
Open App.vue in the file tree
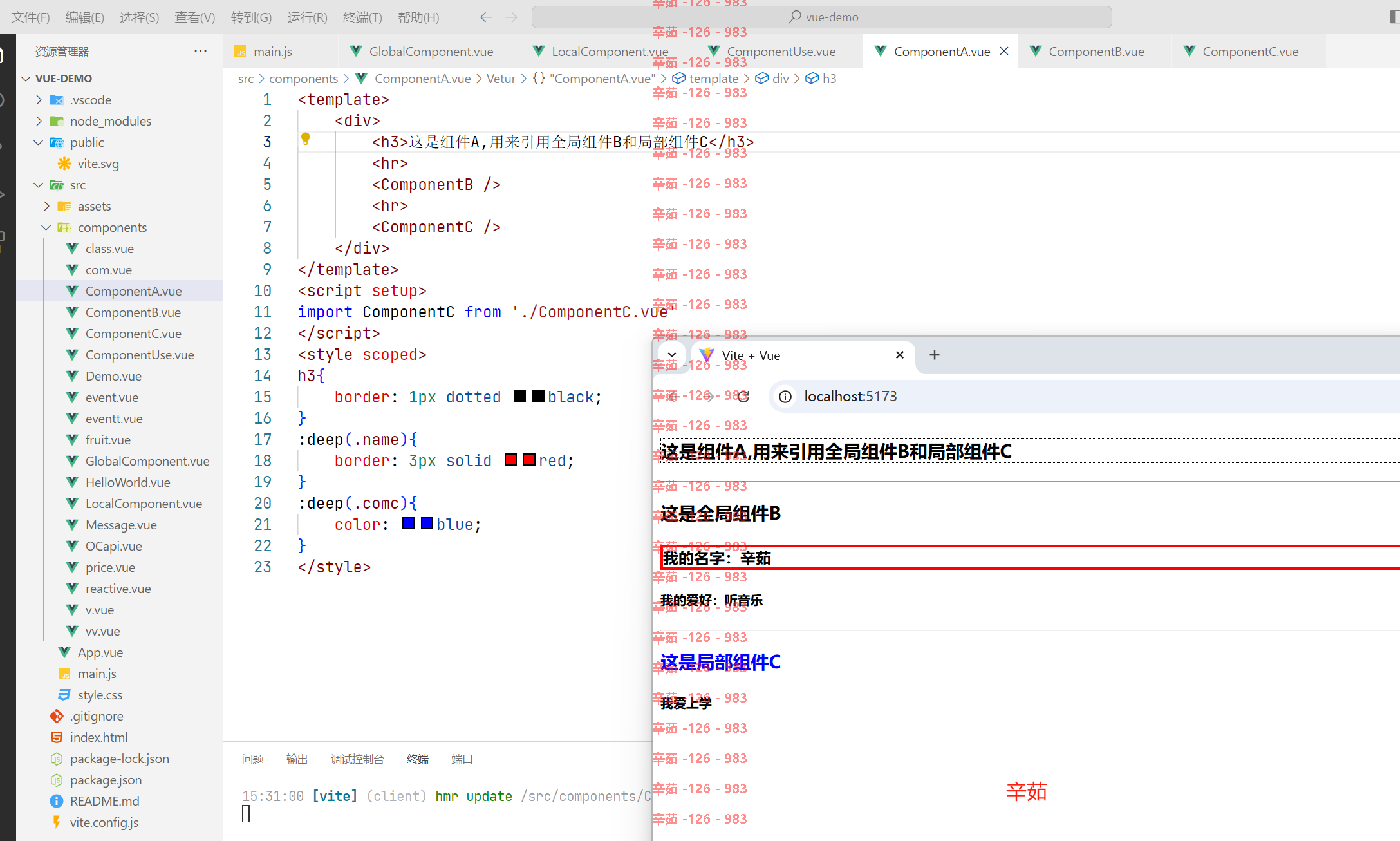100,652
